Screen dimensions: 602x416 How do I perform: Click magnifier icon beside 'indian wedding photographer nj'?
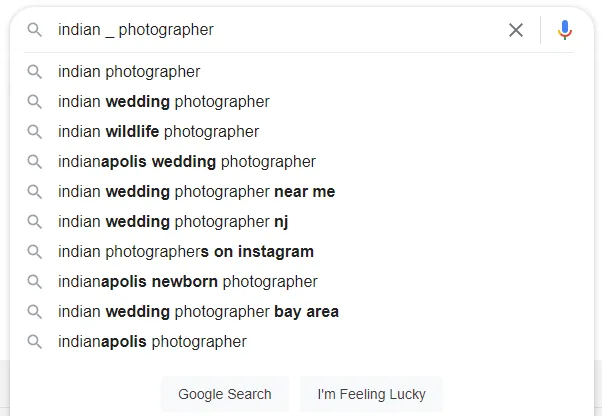tap(35, 222)
